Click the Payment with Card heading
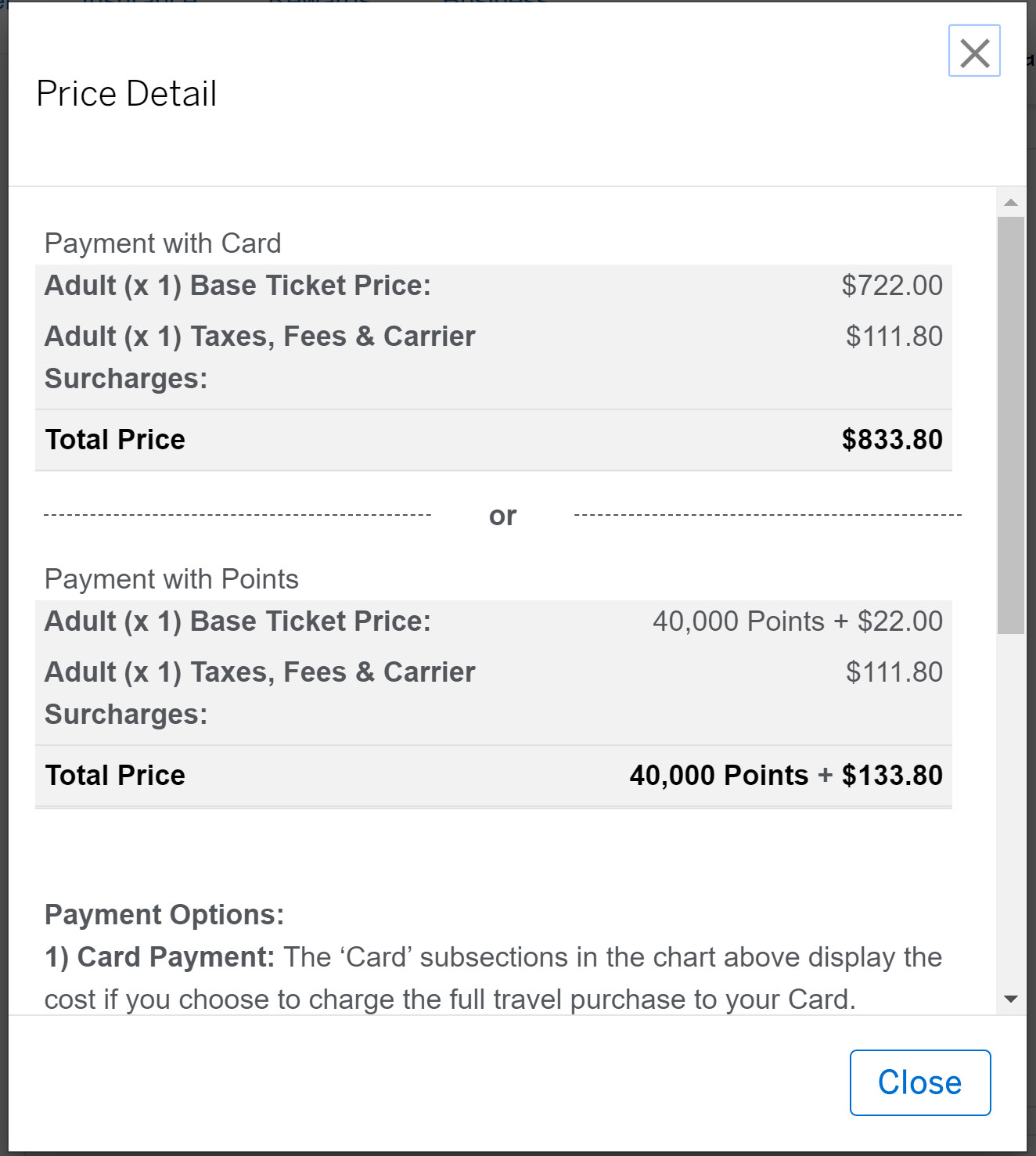The width and height of the screenshot is (1036, 1156). (x=163, y=243)
